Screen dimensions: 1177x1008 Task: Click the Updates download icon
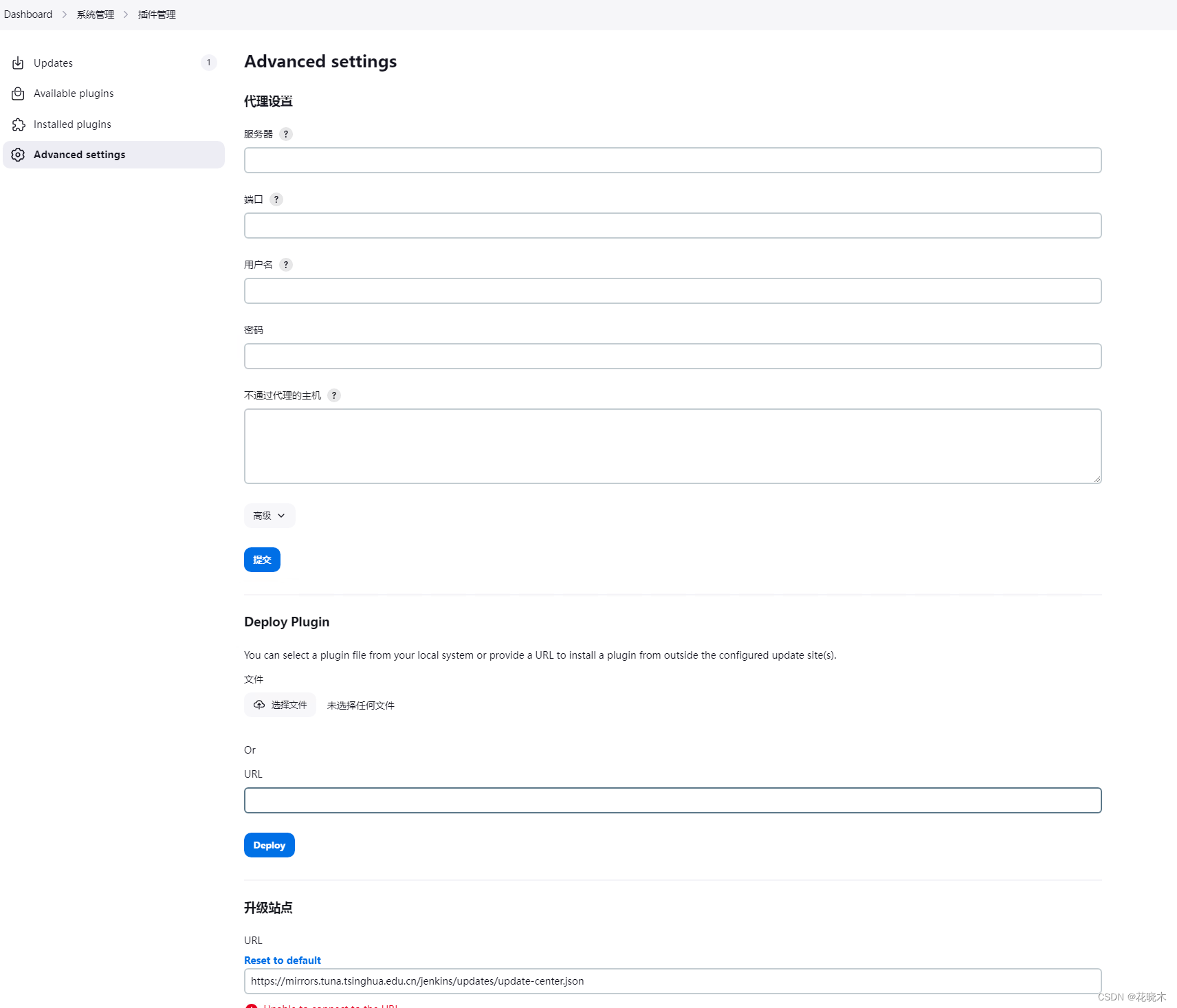tap(18, 63)
